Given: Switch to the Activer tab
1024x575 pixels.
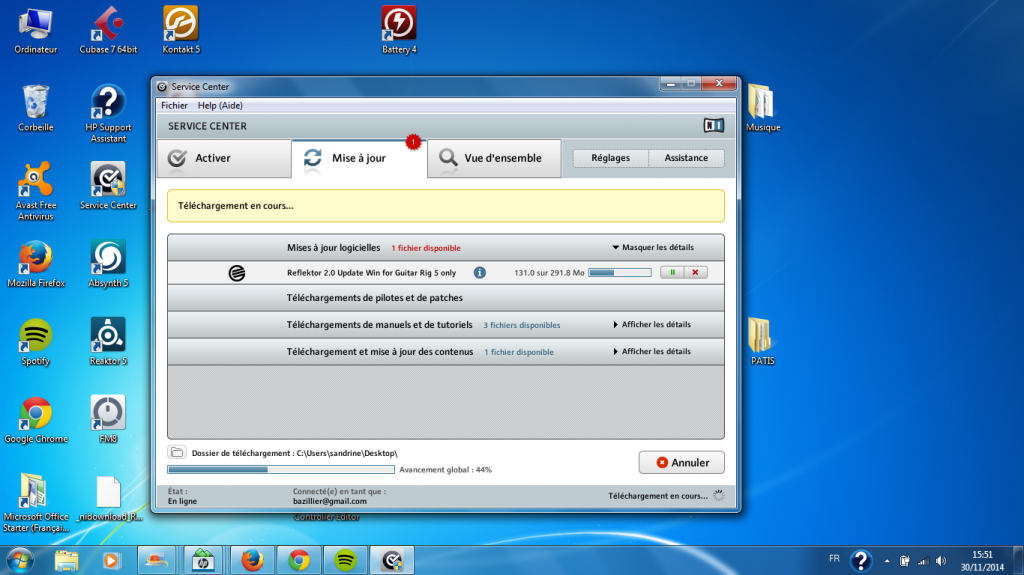Looking at the screenshot, I should tap(224, 158).
